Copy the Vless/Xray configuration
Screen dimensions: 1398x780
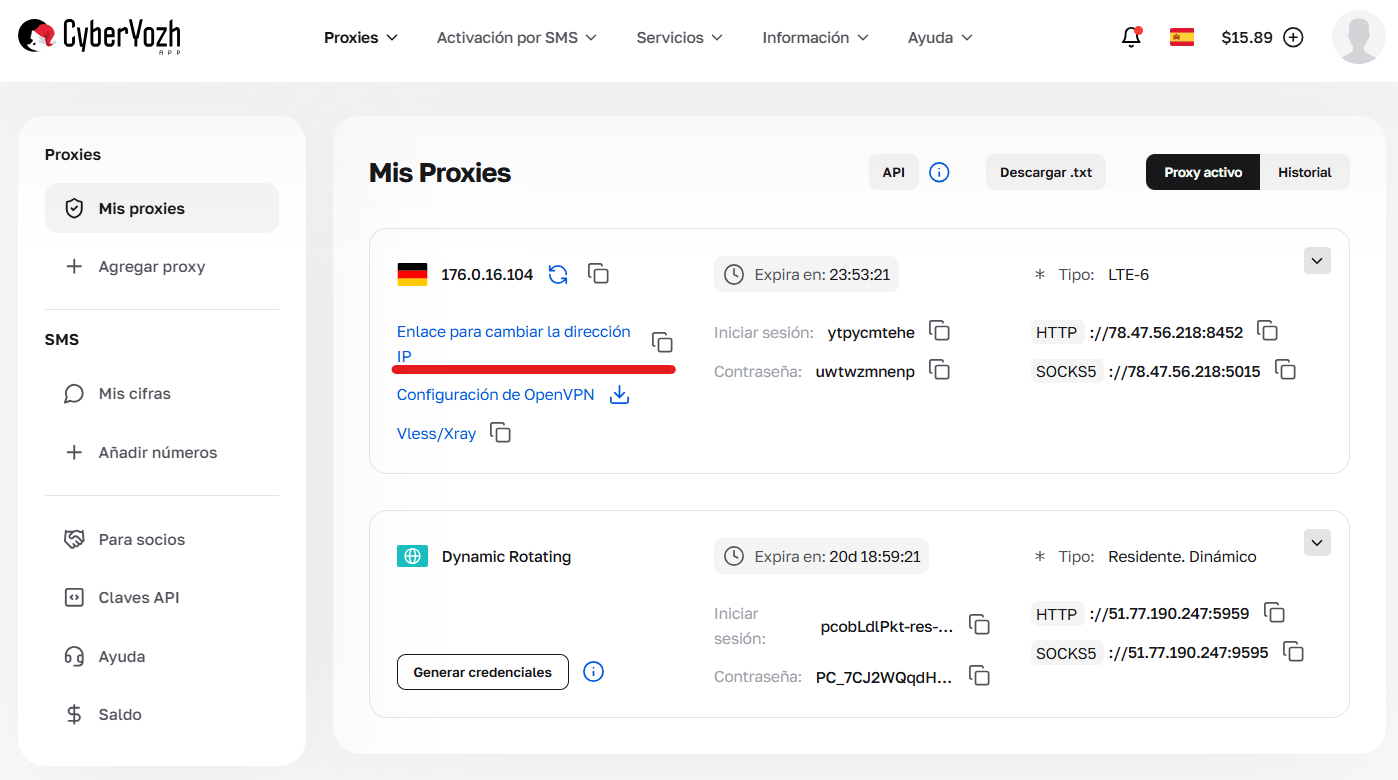(x=500, y=433)
